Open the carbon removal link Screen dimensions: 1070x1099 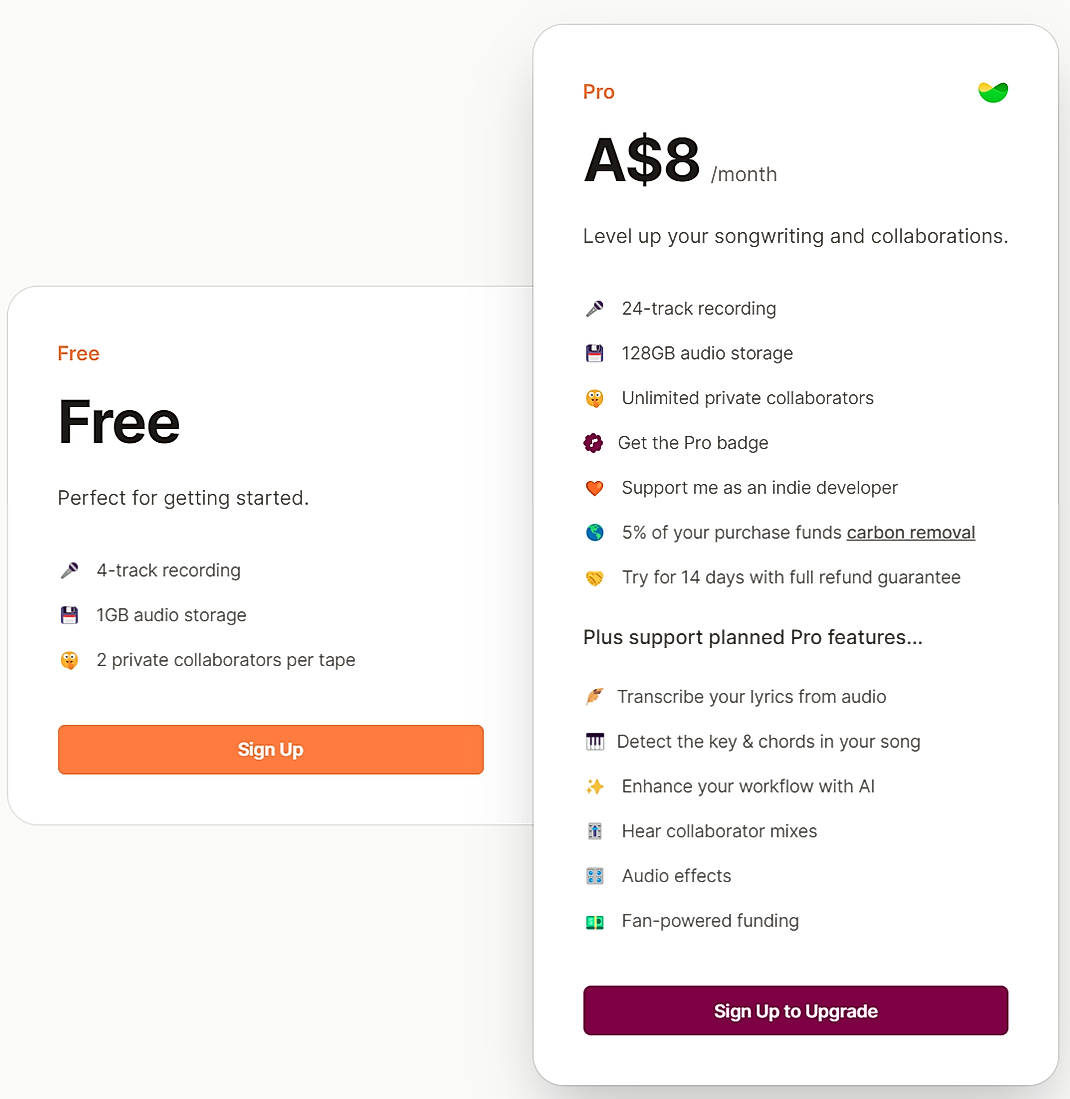coord(911,532)
